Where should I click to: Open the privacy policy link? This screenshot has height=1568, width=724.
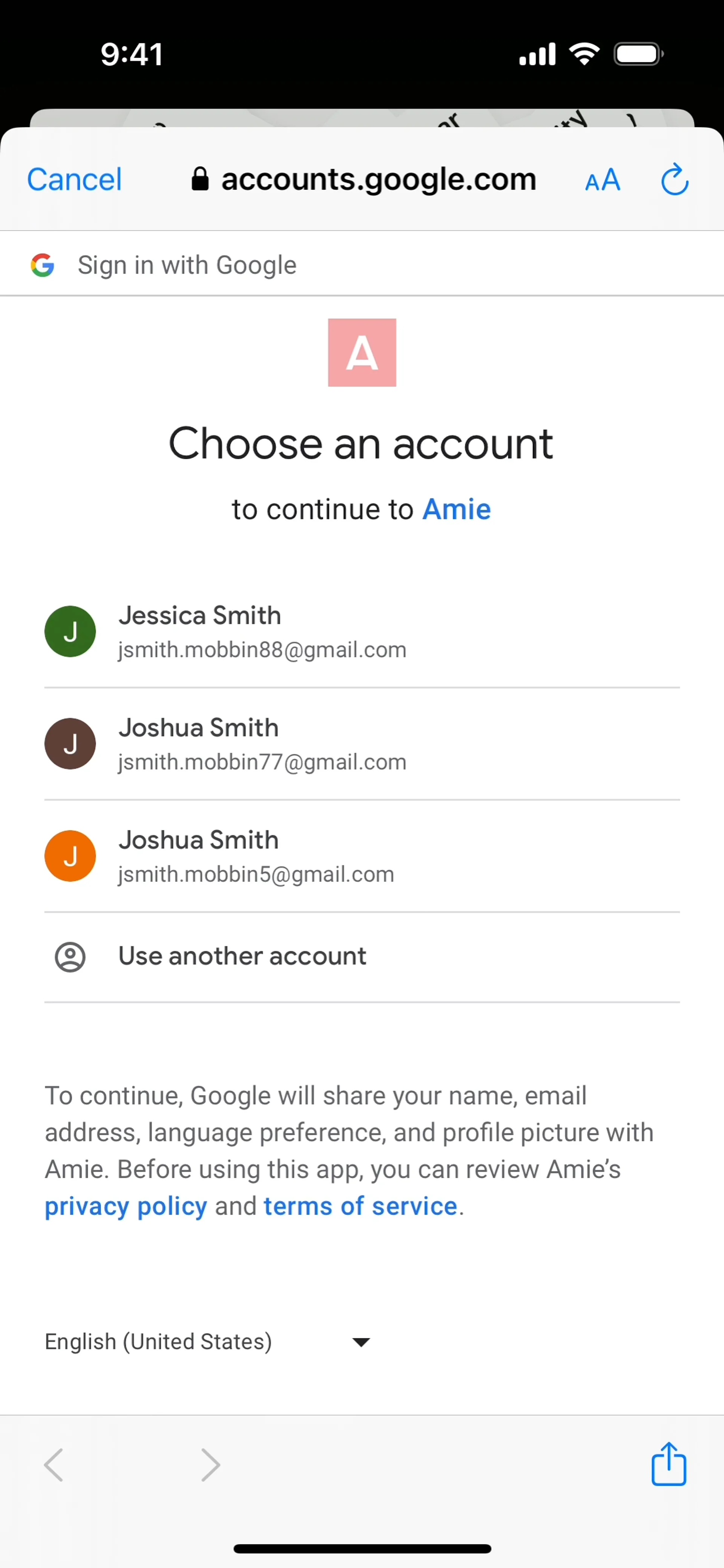[x=126, y=1206]
